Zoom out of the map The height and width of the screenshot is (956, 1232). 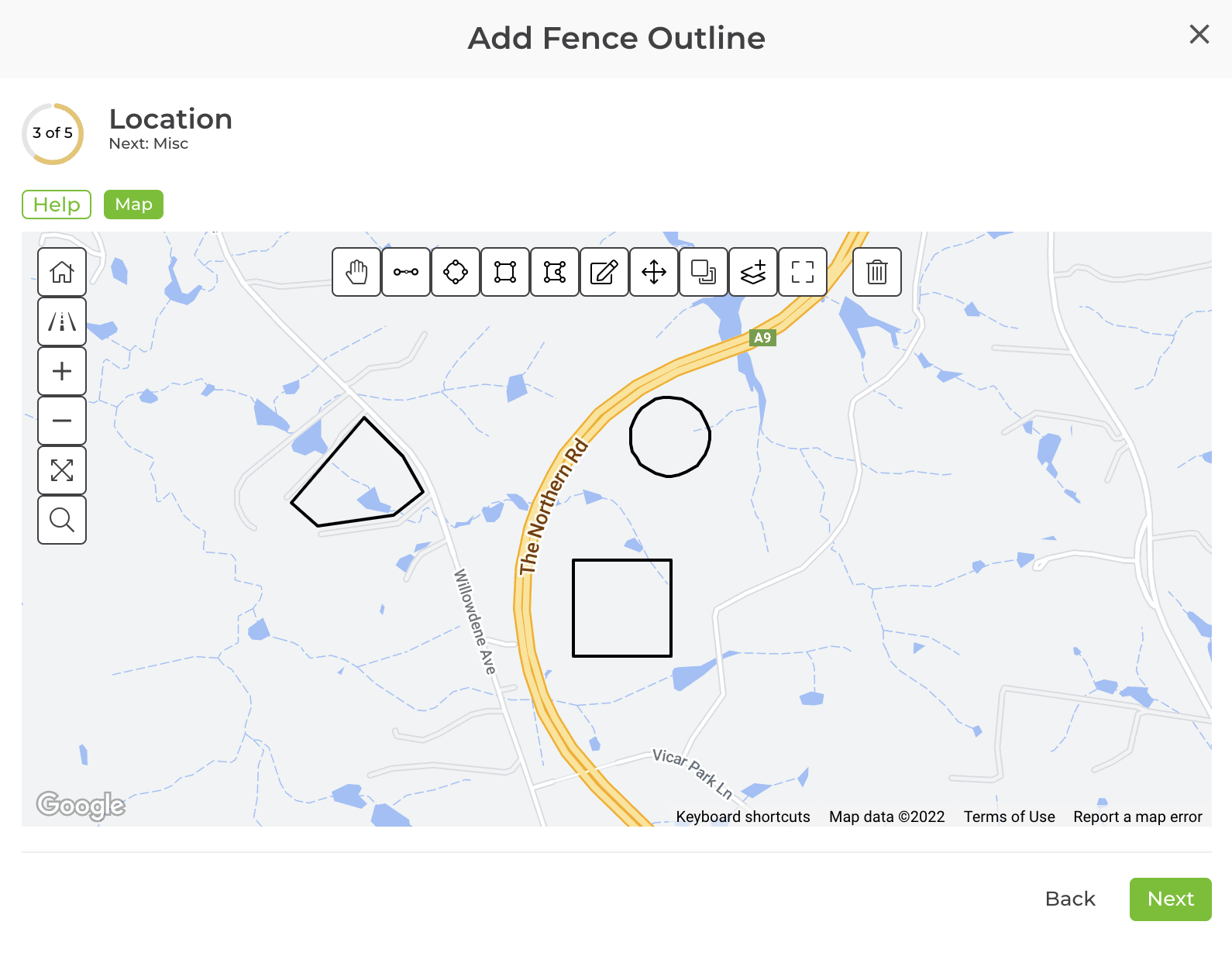[62, 421]
